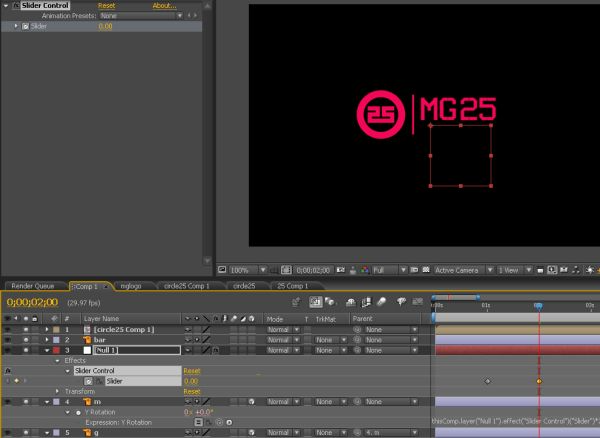Hide the g layer

(8, 433)
